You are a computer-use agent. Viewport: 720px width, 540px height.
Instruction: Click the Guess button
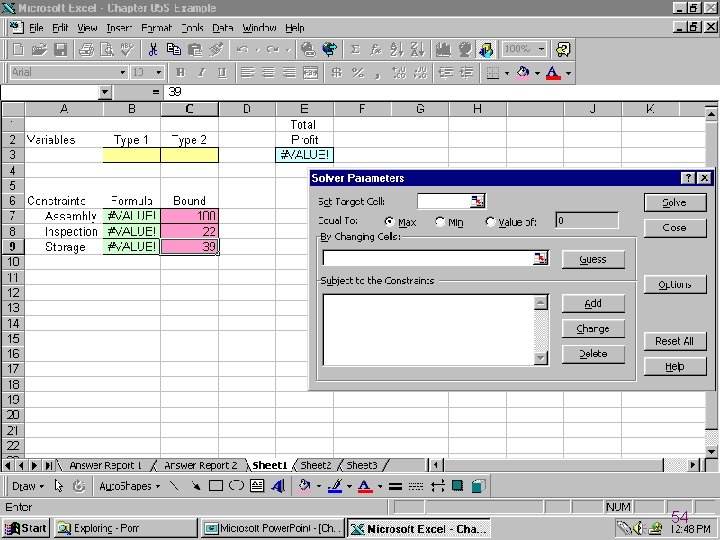click(593, 259)
